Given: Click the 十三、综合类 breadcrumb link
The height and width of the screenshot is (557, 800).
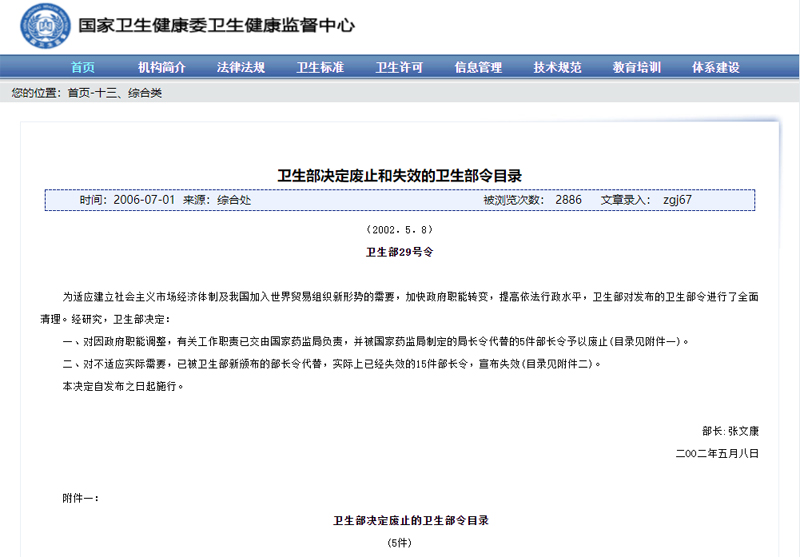Looking at the screenshot, I should coord(128,93).
